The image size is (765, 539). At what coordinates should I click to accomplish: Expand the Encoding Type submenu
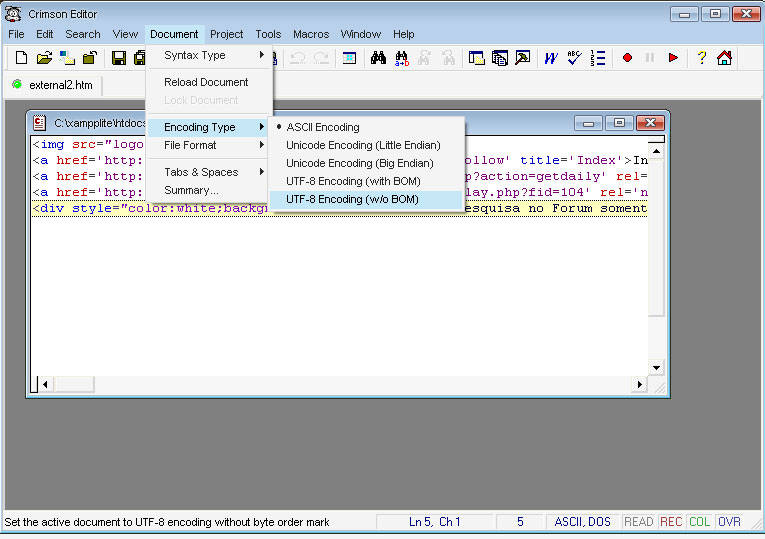coord(209,127)
